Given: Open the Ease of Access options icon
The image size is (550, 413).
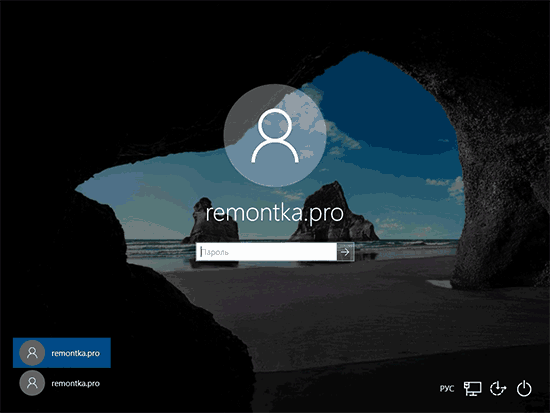Looking at the screenshot, I should pyautogui.click(x=498, y=388).
